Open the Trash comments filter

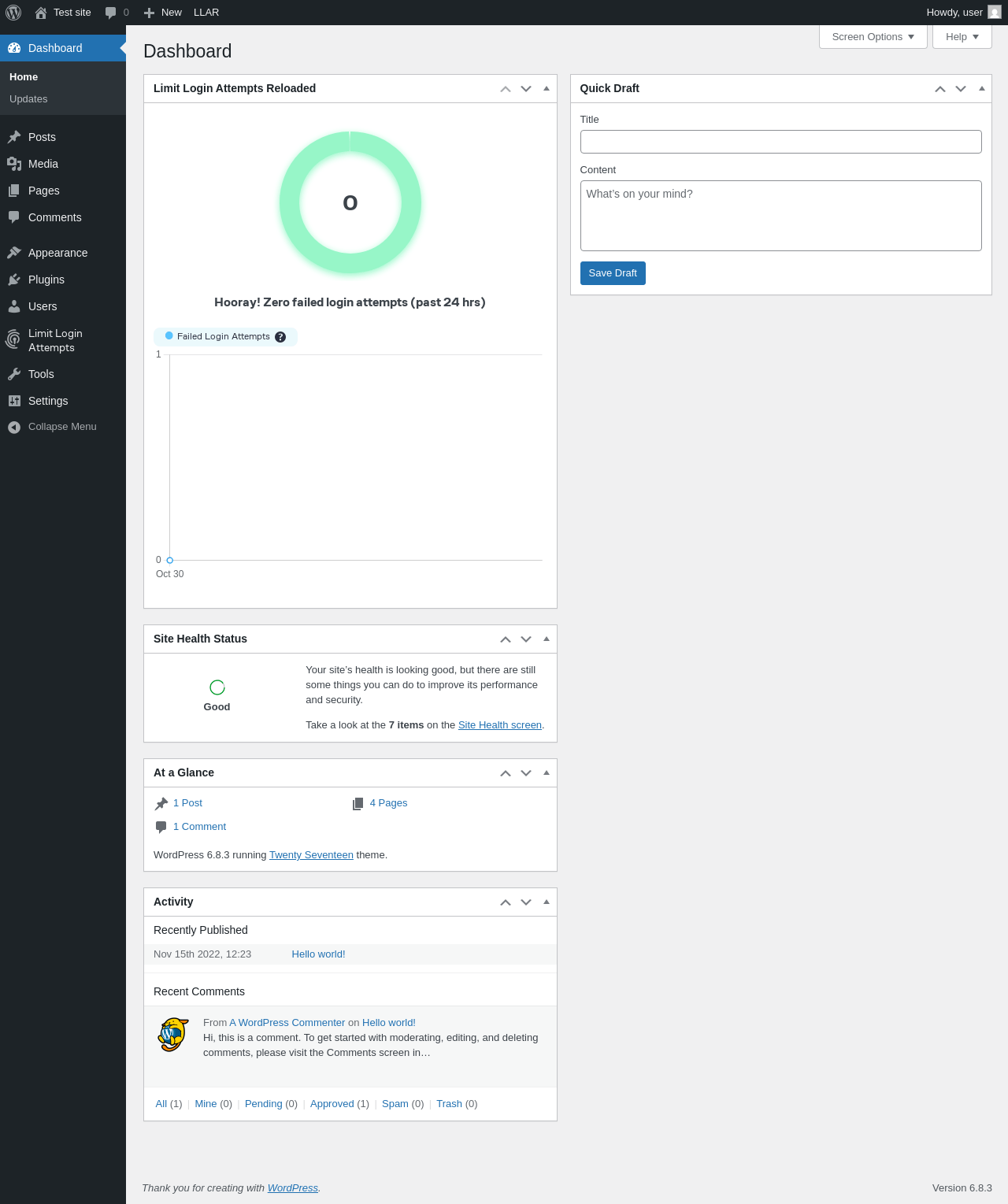click(449, 1104)
